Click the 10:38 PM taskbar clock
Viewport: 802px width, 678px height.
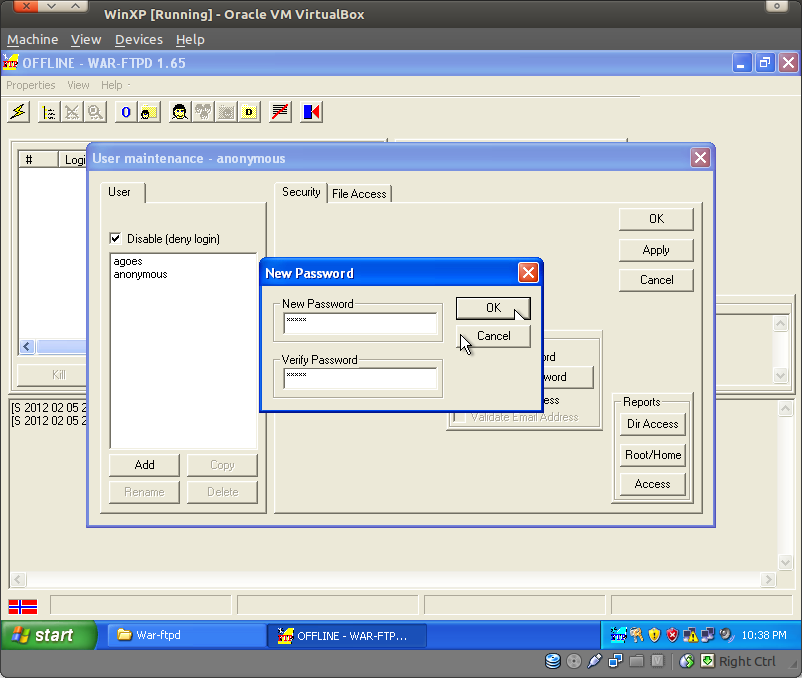(x=764, y=635)
